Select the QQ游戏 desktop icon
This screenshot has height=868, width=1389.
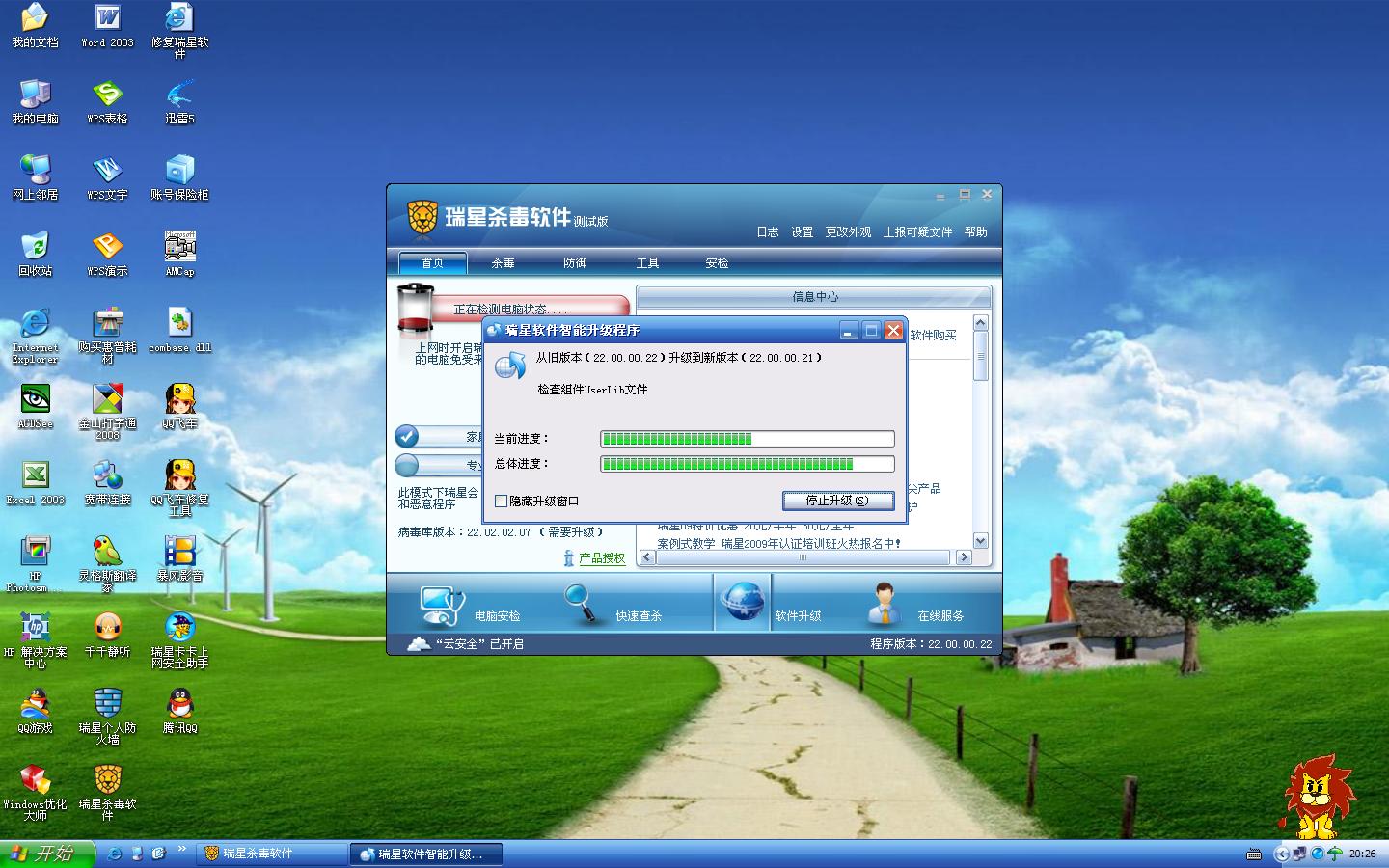(35, 712)
